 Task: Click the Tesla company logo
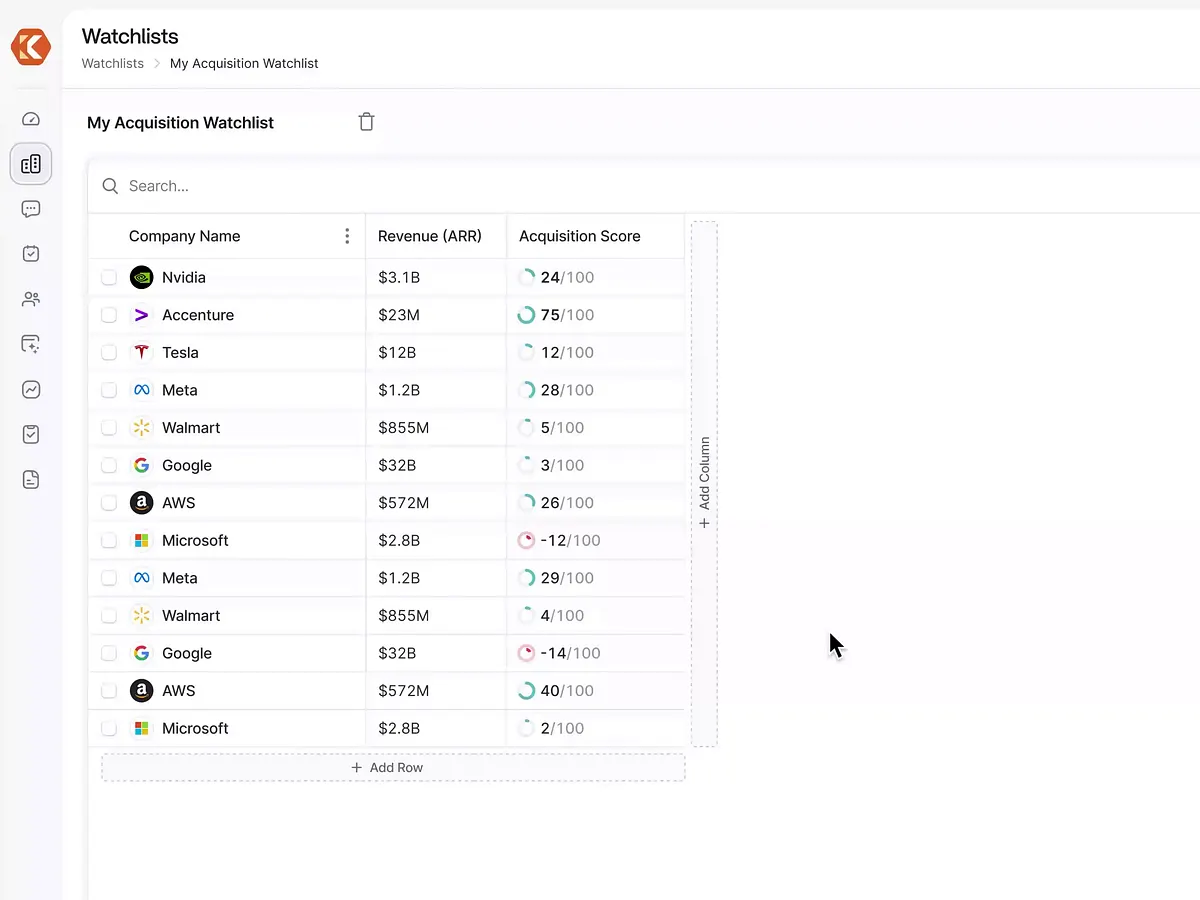(141, 352)
